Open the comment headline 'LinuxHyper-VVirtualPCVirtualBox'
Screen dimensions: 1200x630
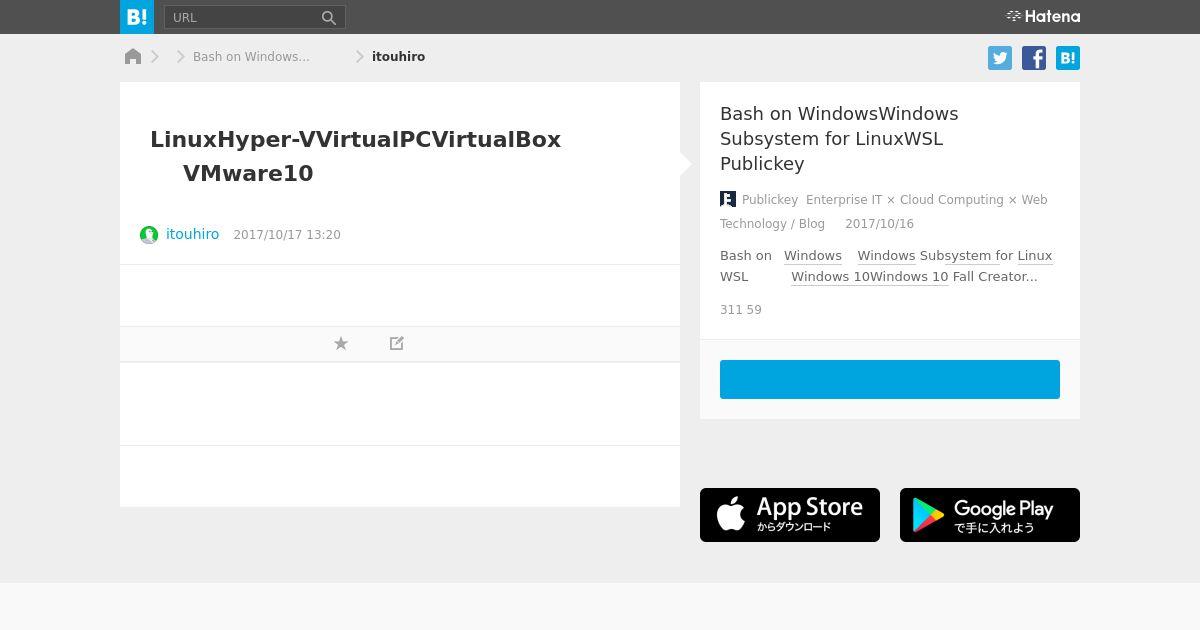click(355, 140)
